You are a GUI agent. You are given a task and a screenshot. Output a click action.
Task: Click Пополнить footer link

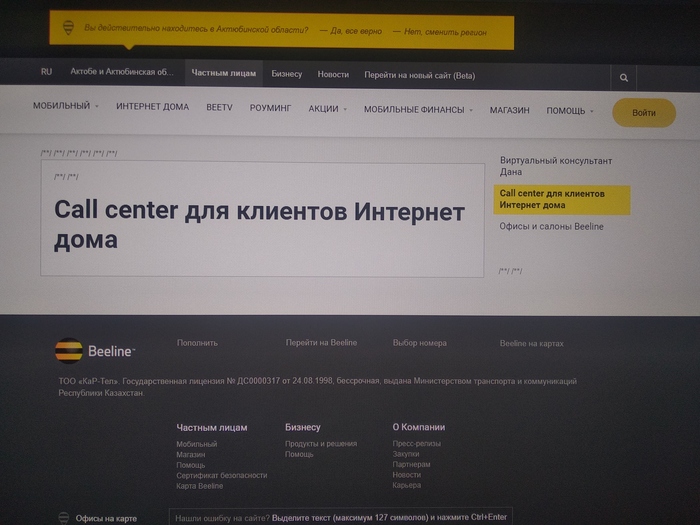197,343
